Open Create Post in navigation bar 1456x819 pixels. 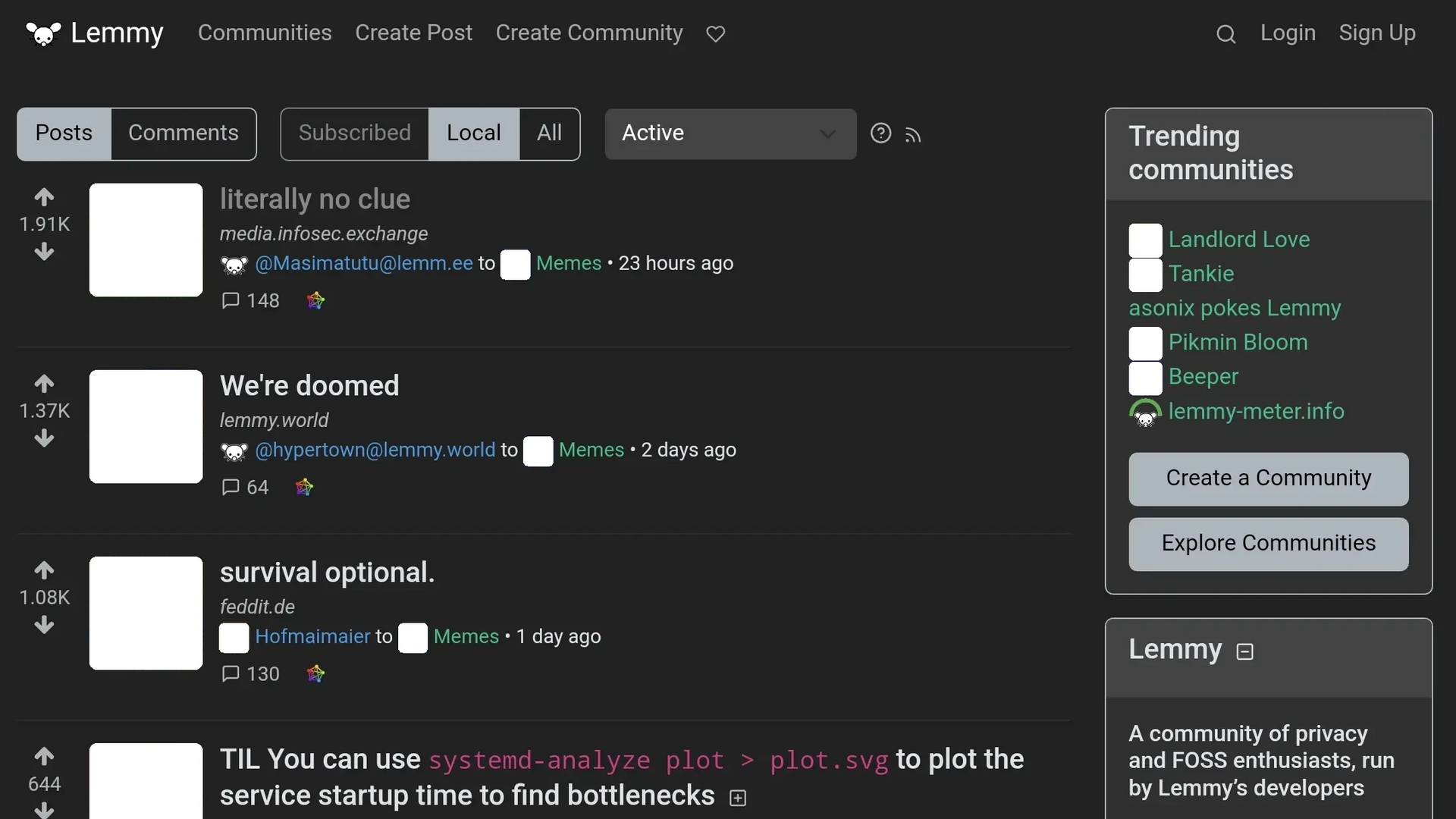[x=413, y=33]
